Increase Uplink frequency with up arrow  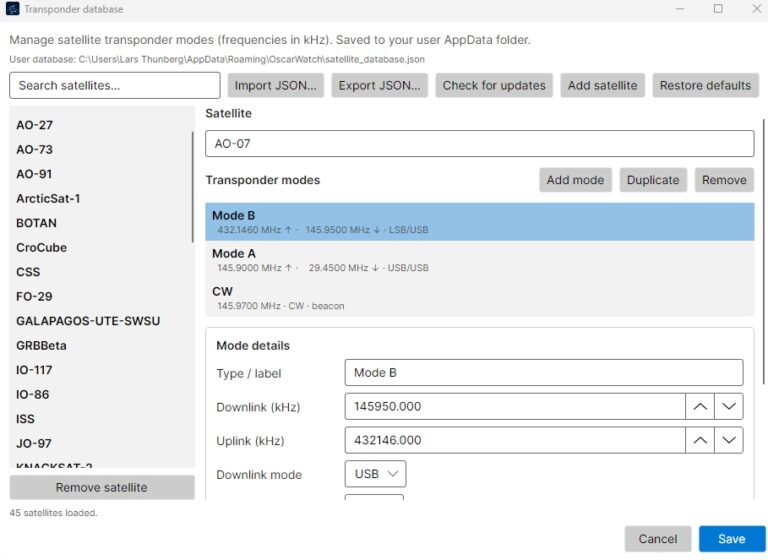[700, 440]
